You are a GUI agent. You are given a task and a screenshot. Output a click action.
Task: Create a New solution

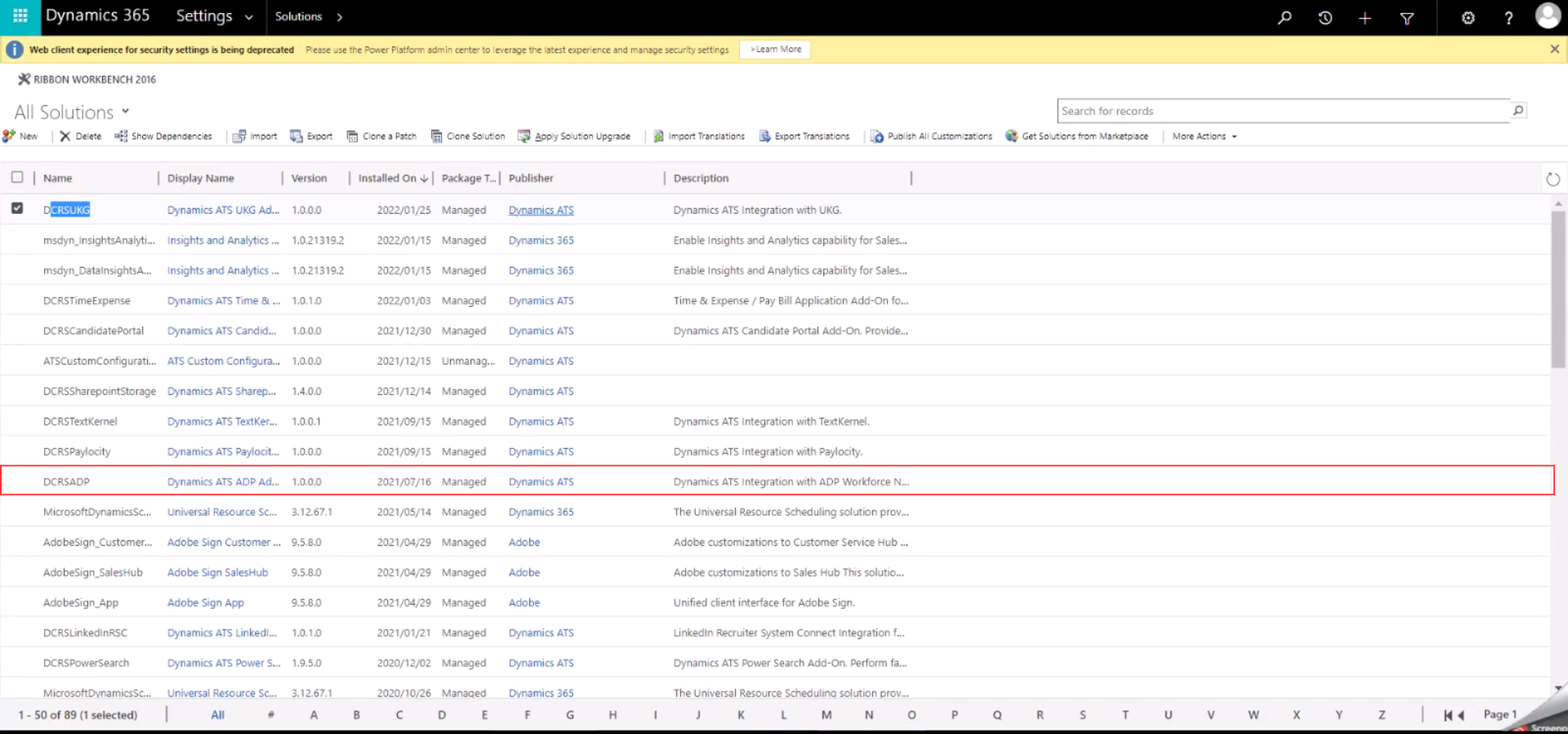[20, 136]
